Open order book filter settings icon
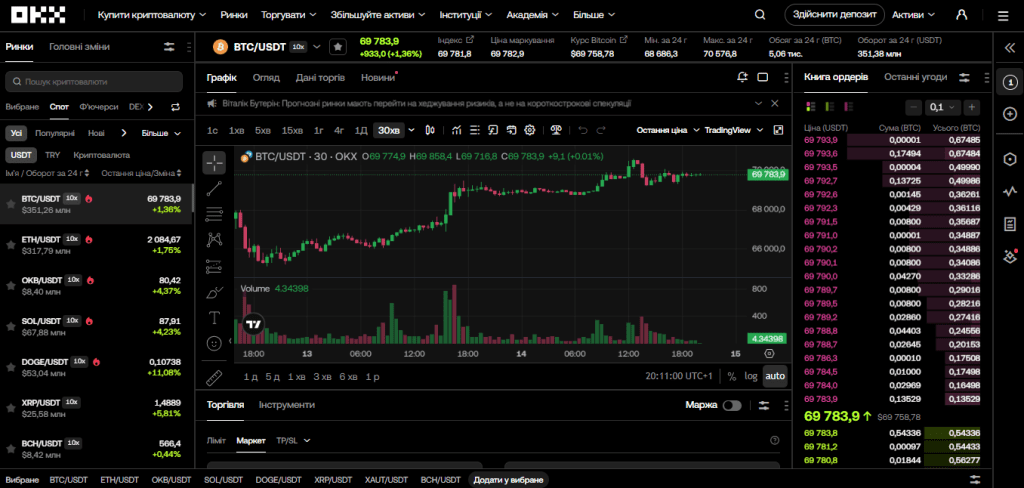1024x488 pixels. tap(964, 77)
